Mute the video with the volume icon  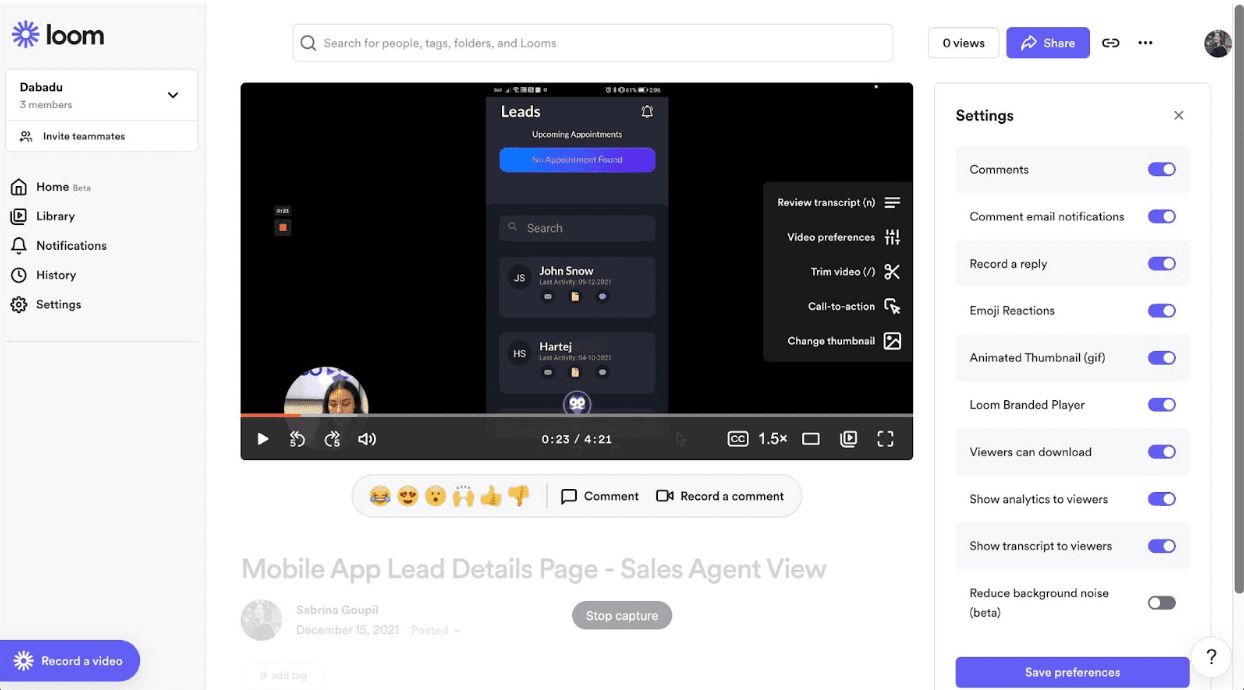click(367, 439)
